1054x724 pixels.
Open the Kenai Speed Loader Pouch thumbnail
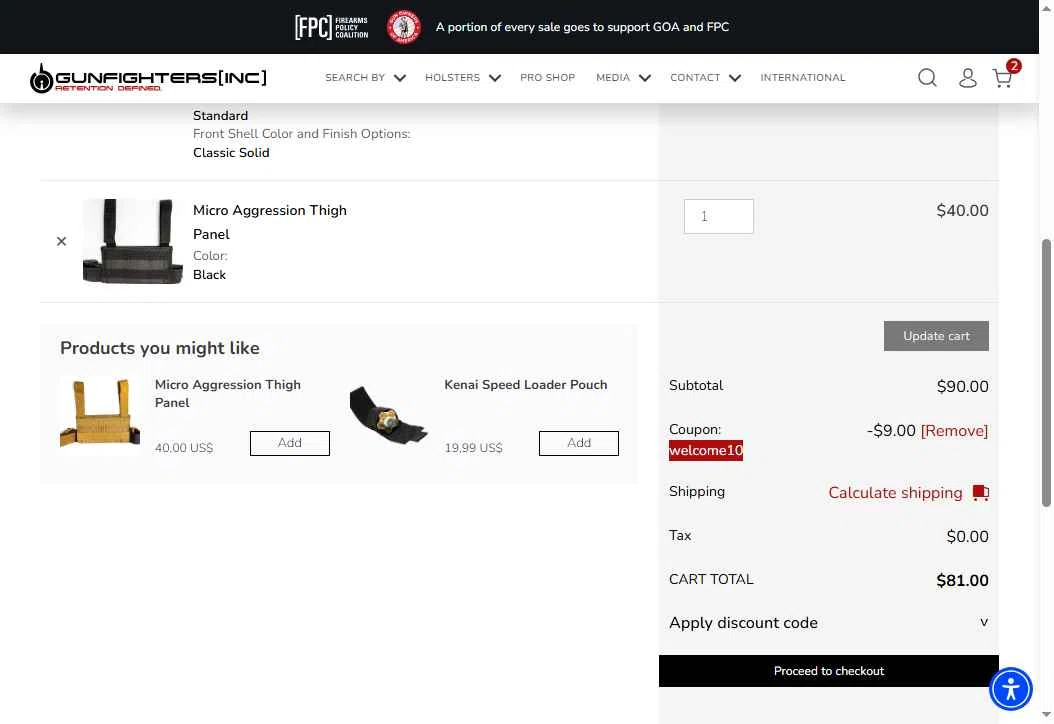pos(389,414)
